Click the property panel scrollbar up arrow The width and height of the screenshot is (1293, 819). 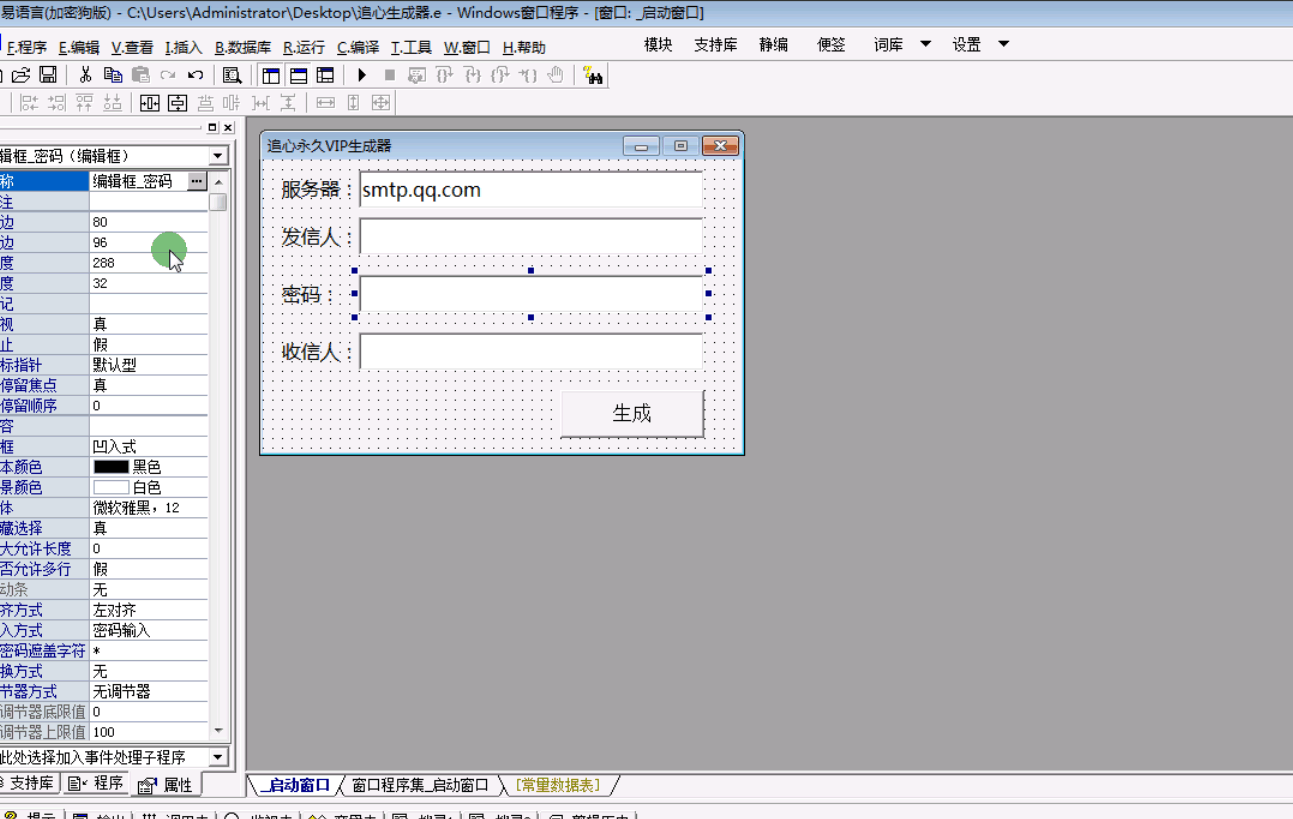218,182
